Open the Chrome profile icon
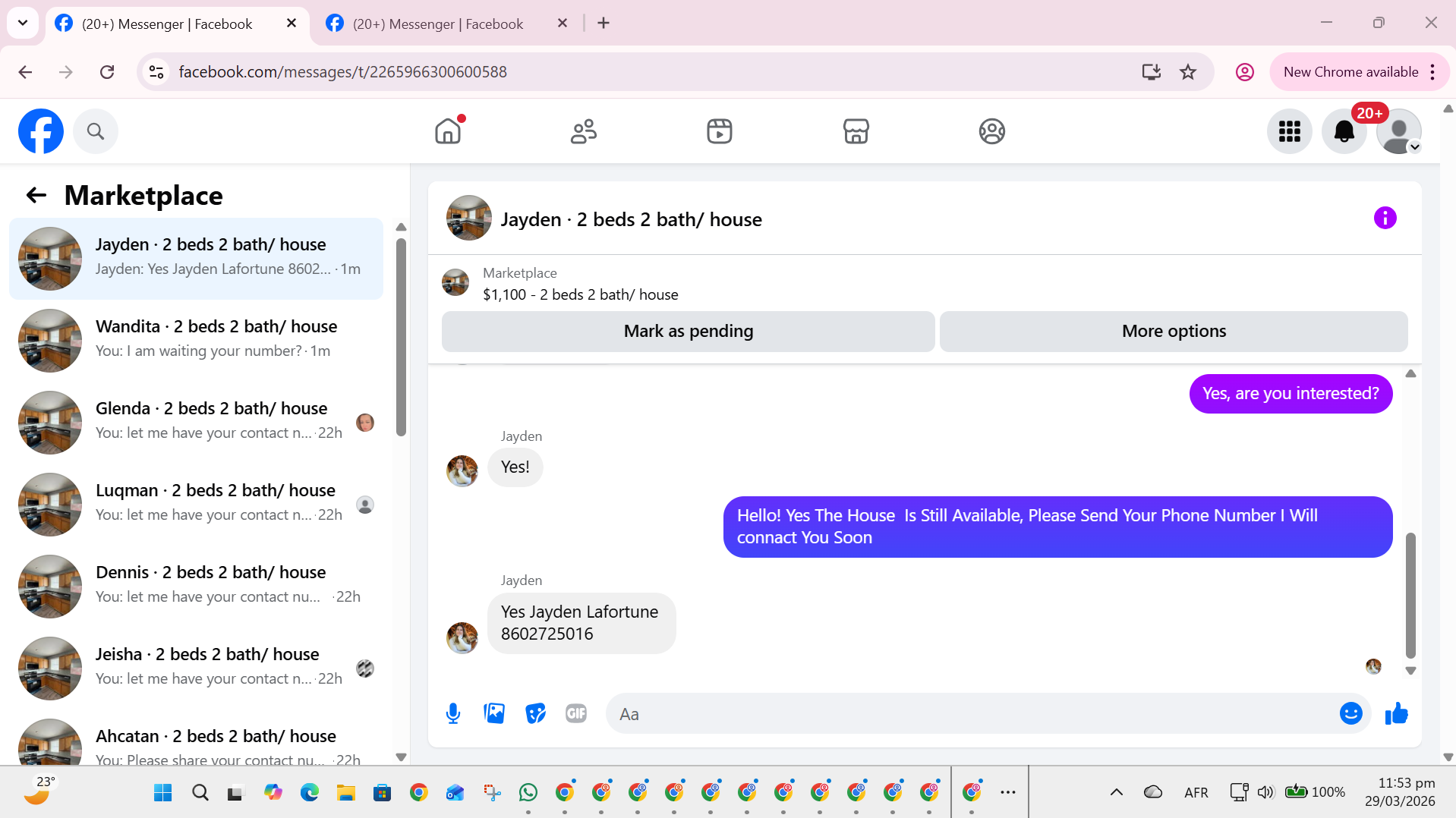This screenshot has height=818, width=1456. 1245,72
